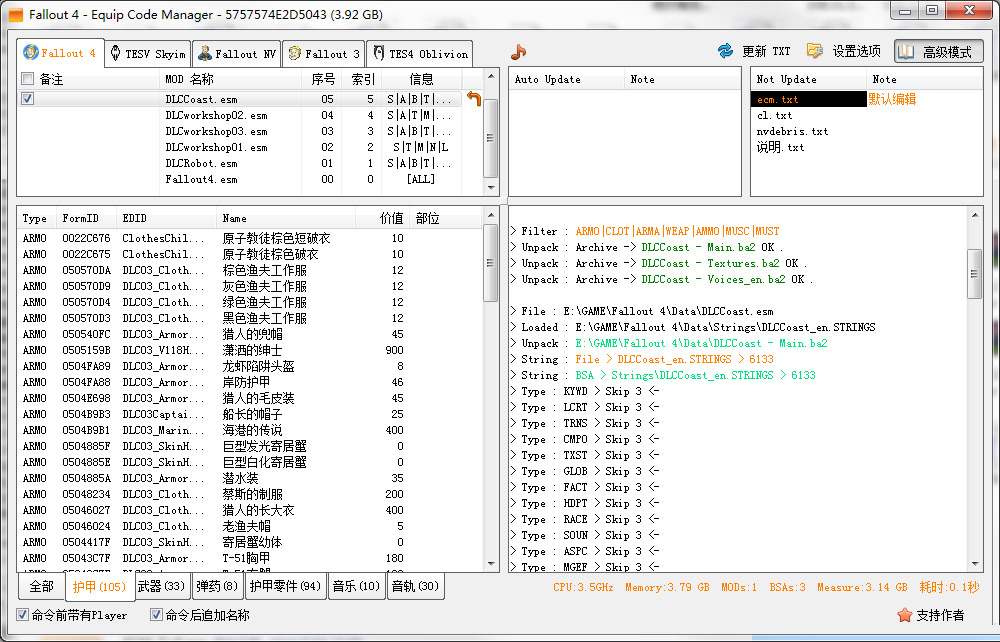Select item 禁斯的制服 row

(250, 493)
